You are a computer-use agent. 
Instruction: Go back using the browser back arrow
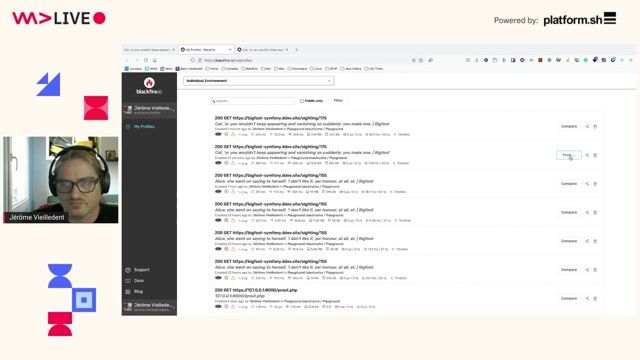pos(127,60)
